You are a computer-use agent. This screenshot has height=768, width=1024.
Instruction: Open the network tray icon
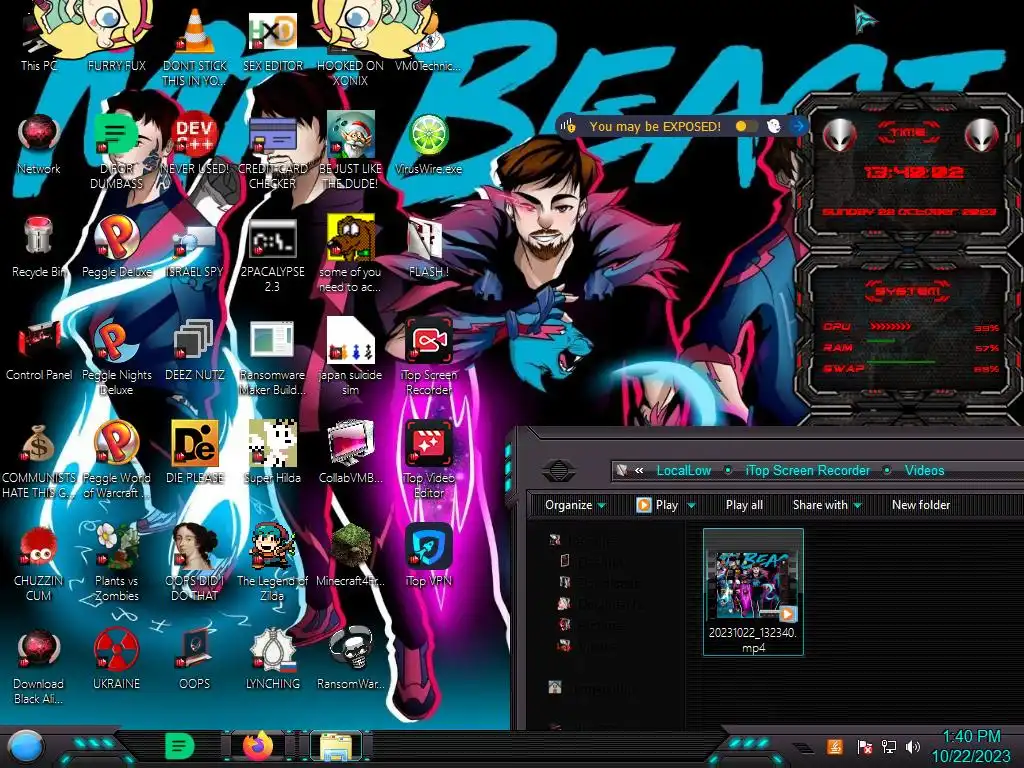[x=889, y=746]
